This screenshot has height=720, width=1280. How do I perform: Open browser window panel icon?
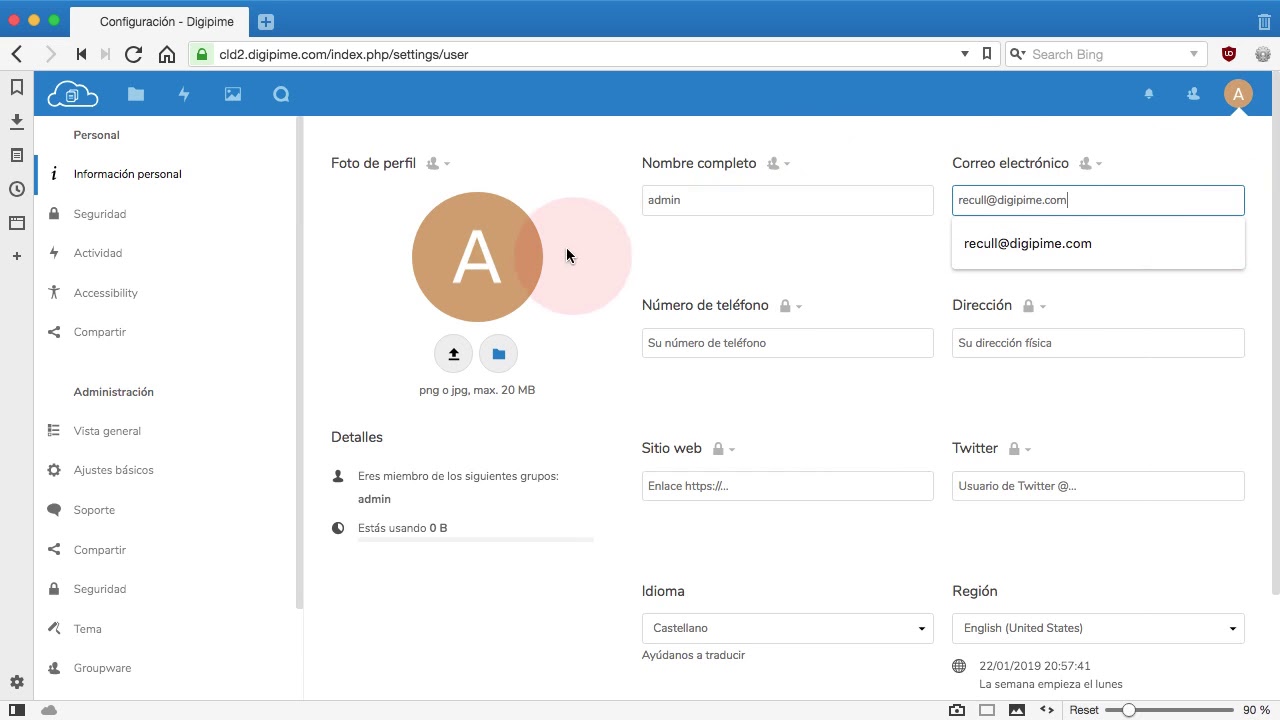pos(17,223)
